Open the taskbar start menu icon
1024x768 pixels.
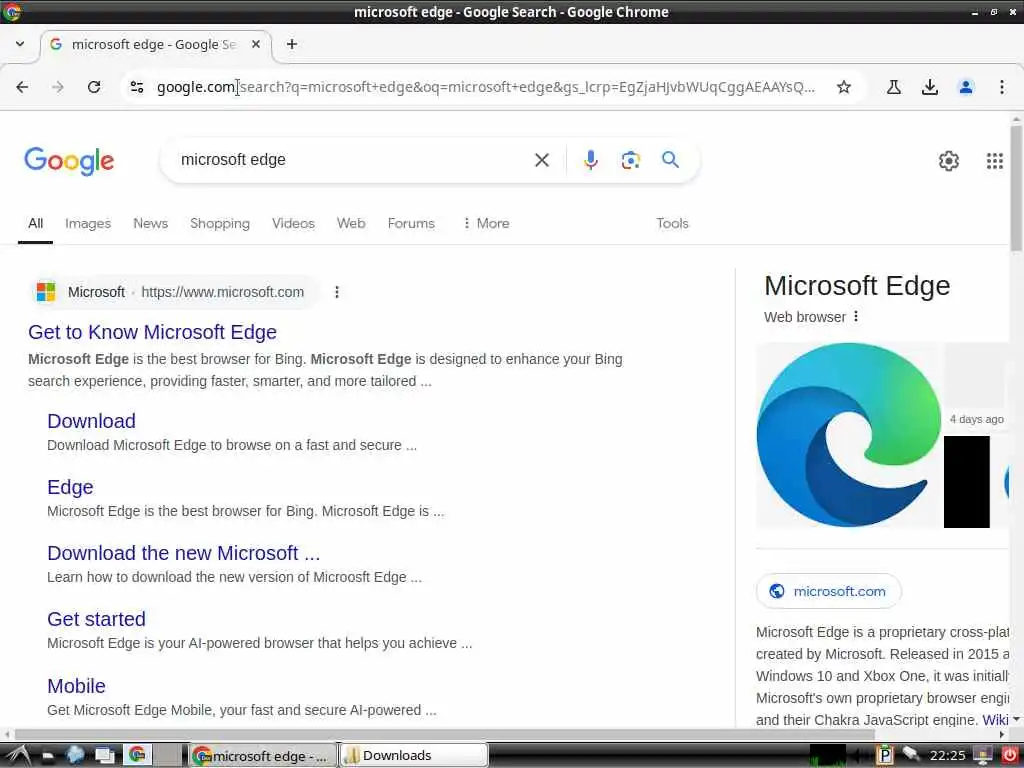(17, 756)
